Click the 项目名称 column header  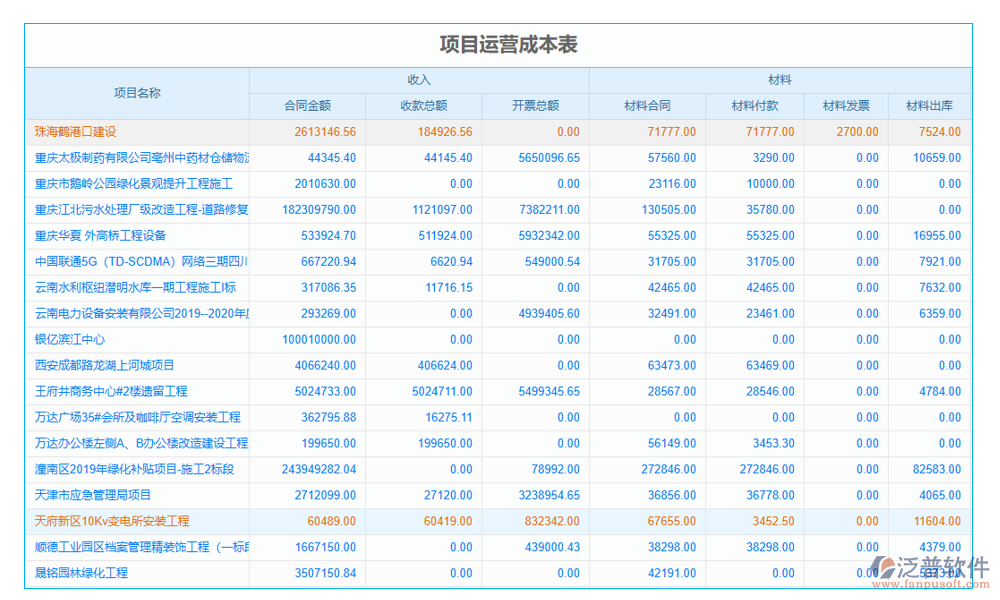136,92
